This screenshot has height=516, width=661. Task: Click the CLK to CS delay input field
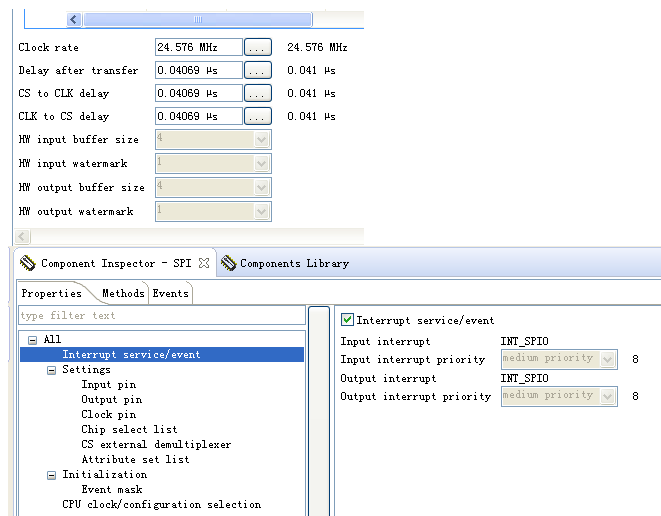point(199,116)
